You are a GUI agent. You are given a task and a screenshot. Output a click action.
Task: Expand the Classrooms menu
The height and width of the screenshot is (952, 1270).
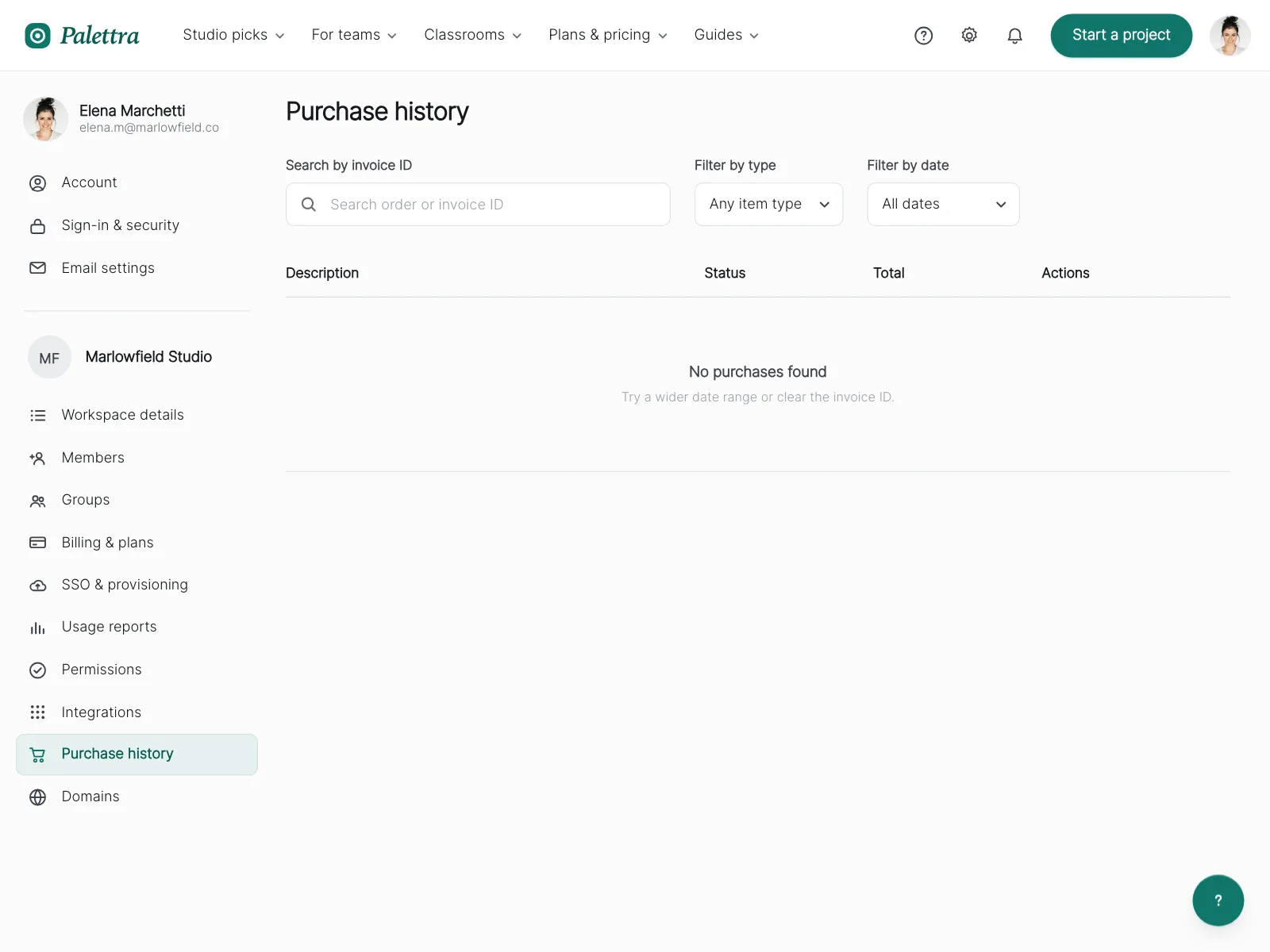(473, 35)
